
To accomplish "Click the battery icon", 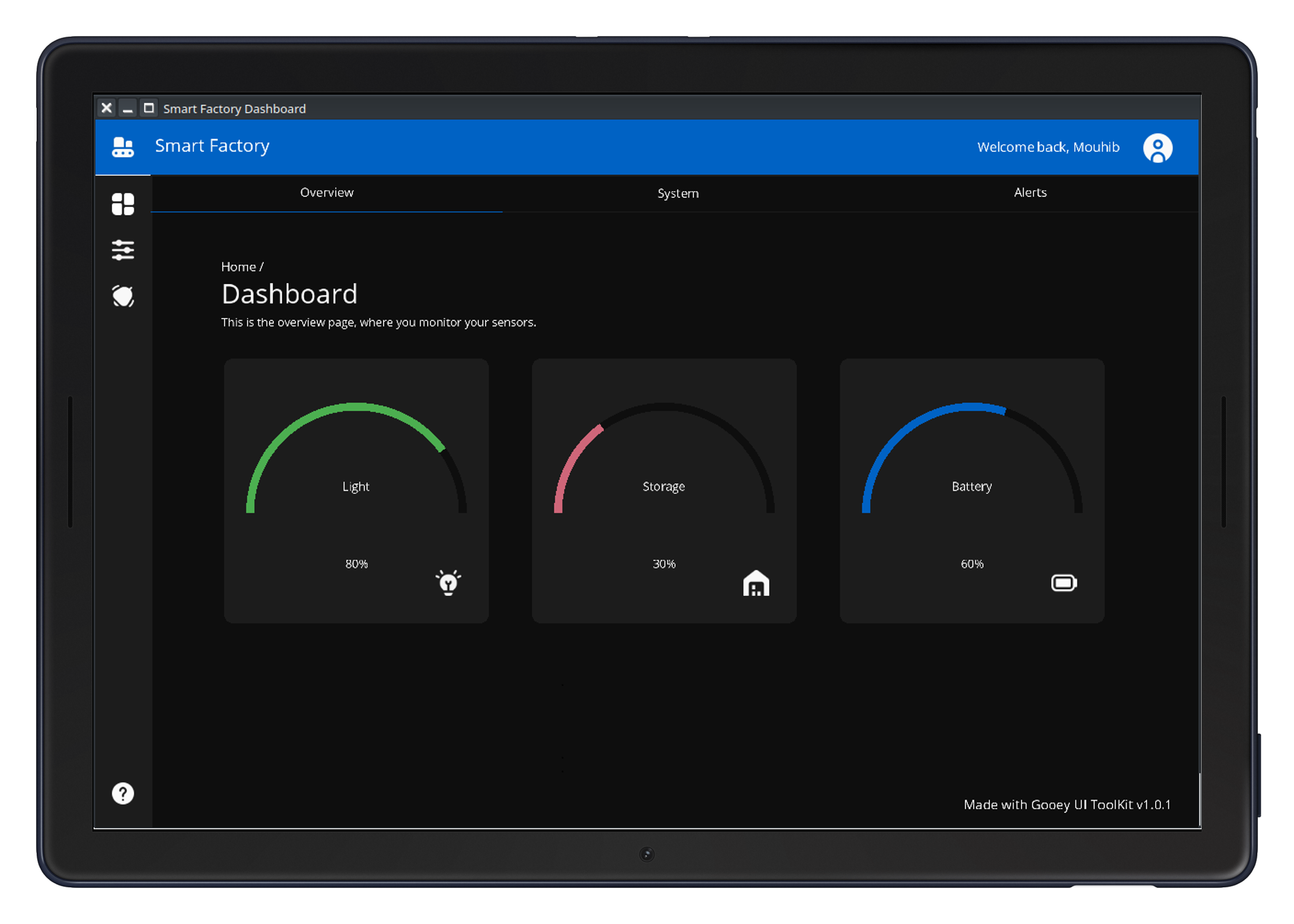I will (x=1064, y=582).
